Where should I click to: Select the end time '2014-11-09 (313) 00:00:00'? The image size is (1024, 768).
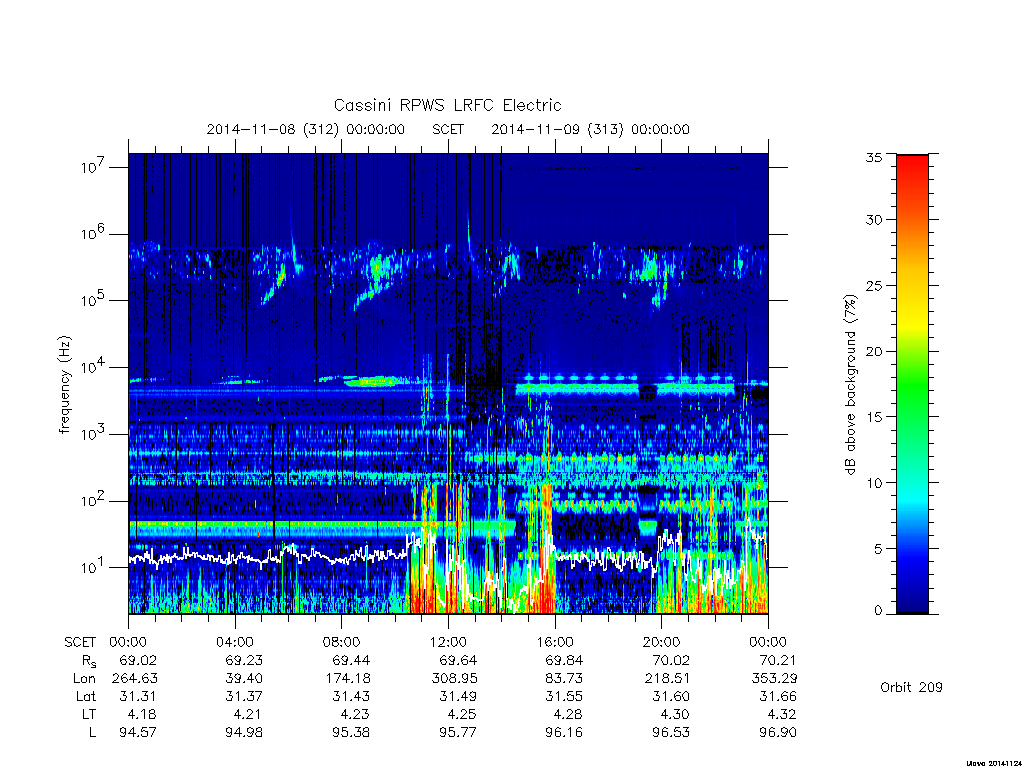click(590, 129)
